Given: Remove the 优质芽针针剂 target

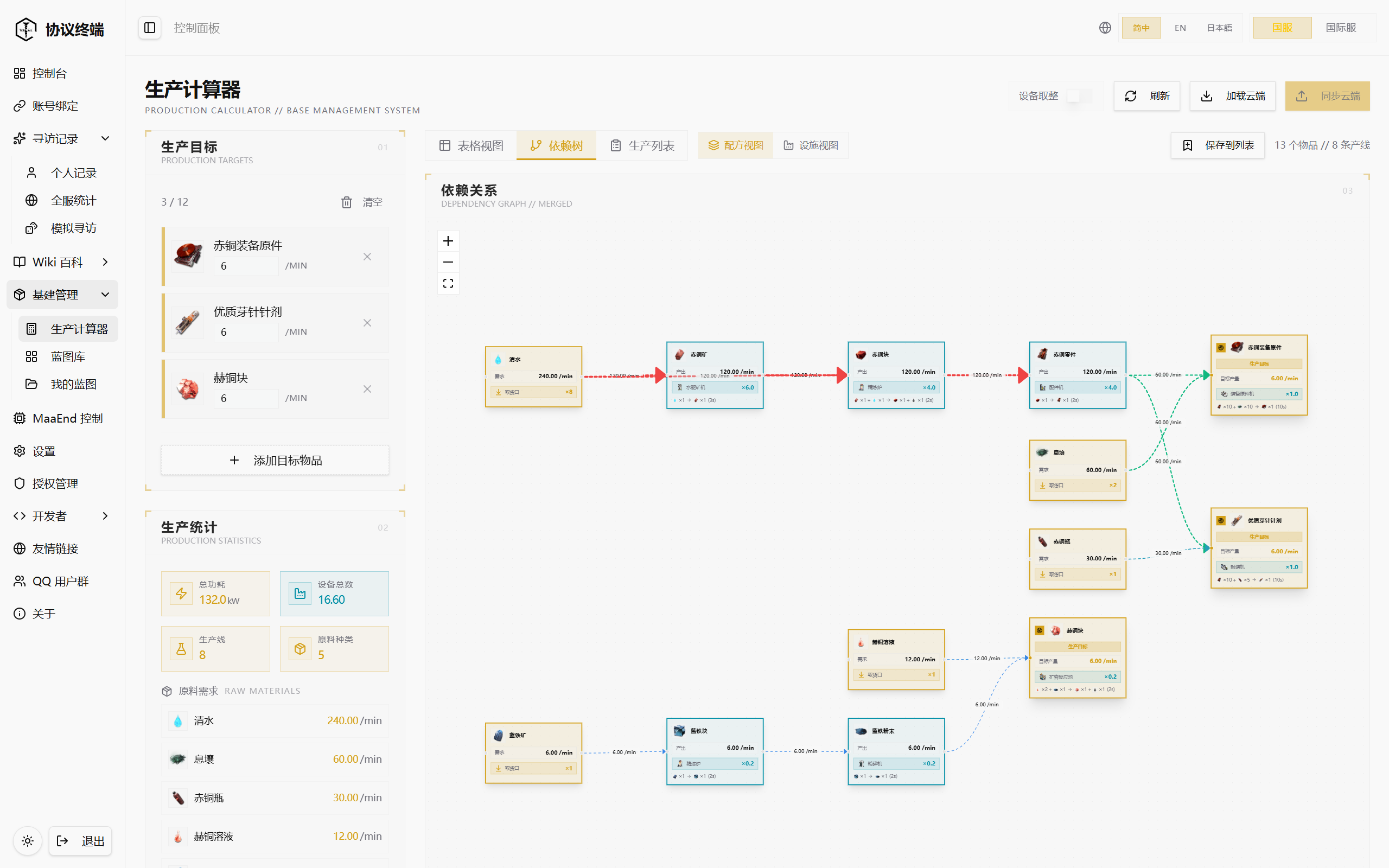Looking at the screenshot, I should coord(367,323).
